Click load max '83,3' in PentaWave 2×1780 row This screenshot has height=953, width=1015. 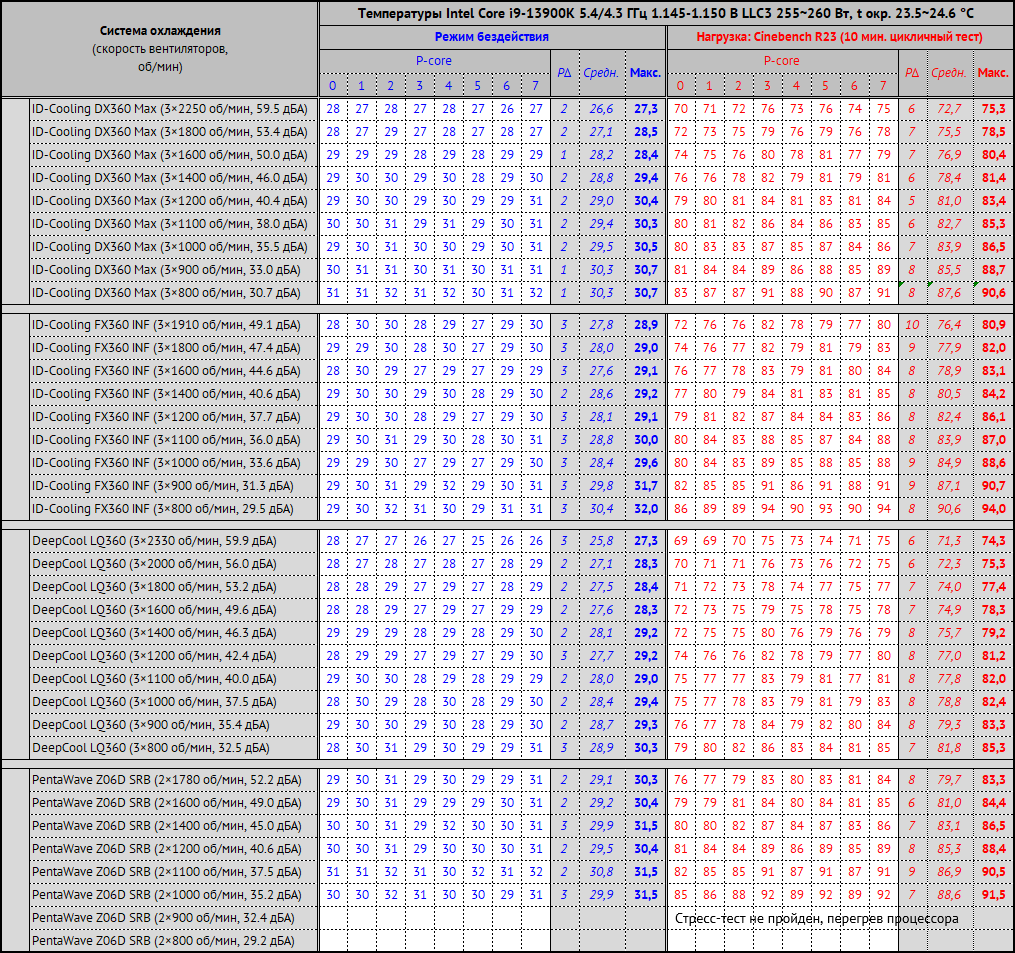coord(993,779)
